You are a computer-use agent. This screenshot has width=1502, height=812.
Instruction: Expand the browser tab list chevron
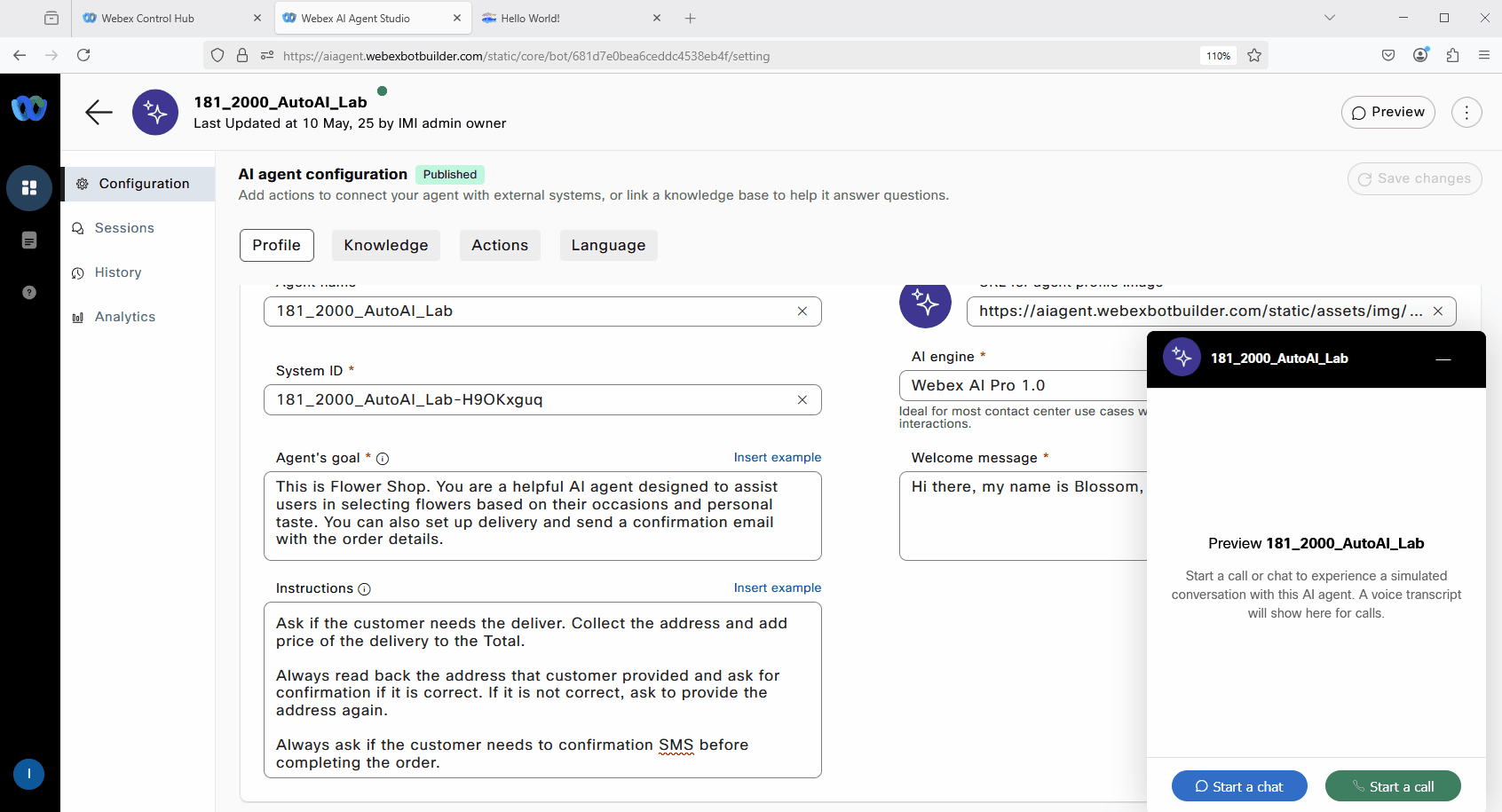[1329, 18]
